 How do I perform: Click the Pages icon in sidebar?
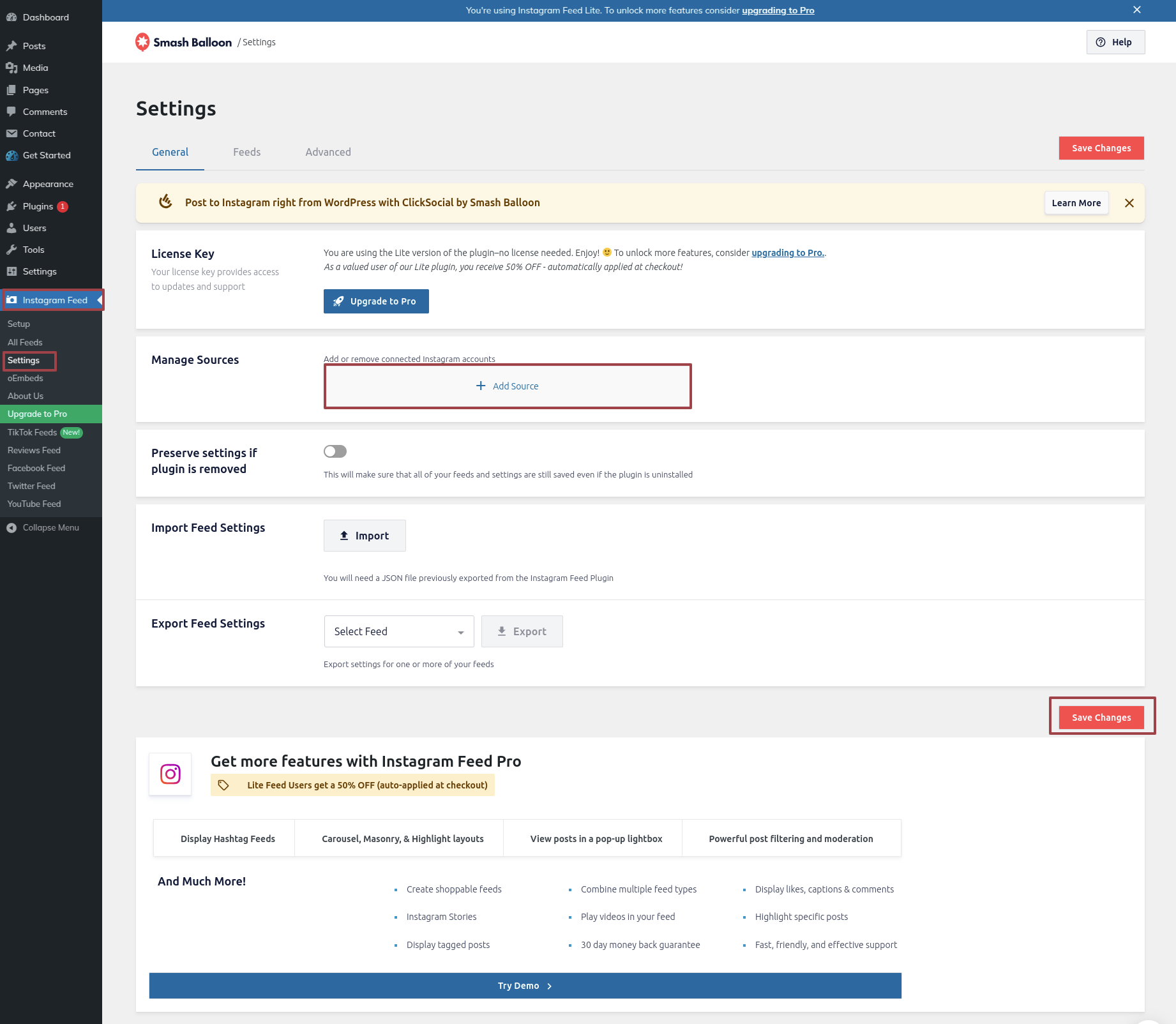(11, 90)
